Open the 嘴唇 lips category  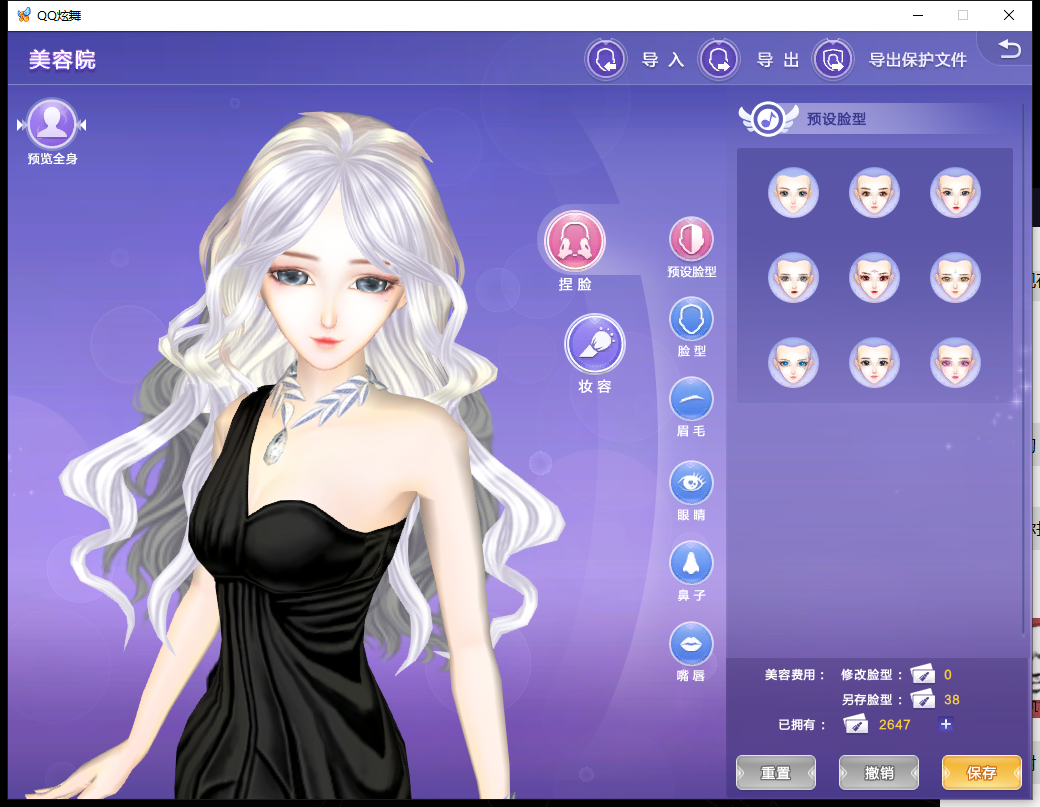pyautogui.click(x=691, y=643)
